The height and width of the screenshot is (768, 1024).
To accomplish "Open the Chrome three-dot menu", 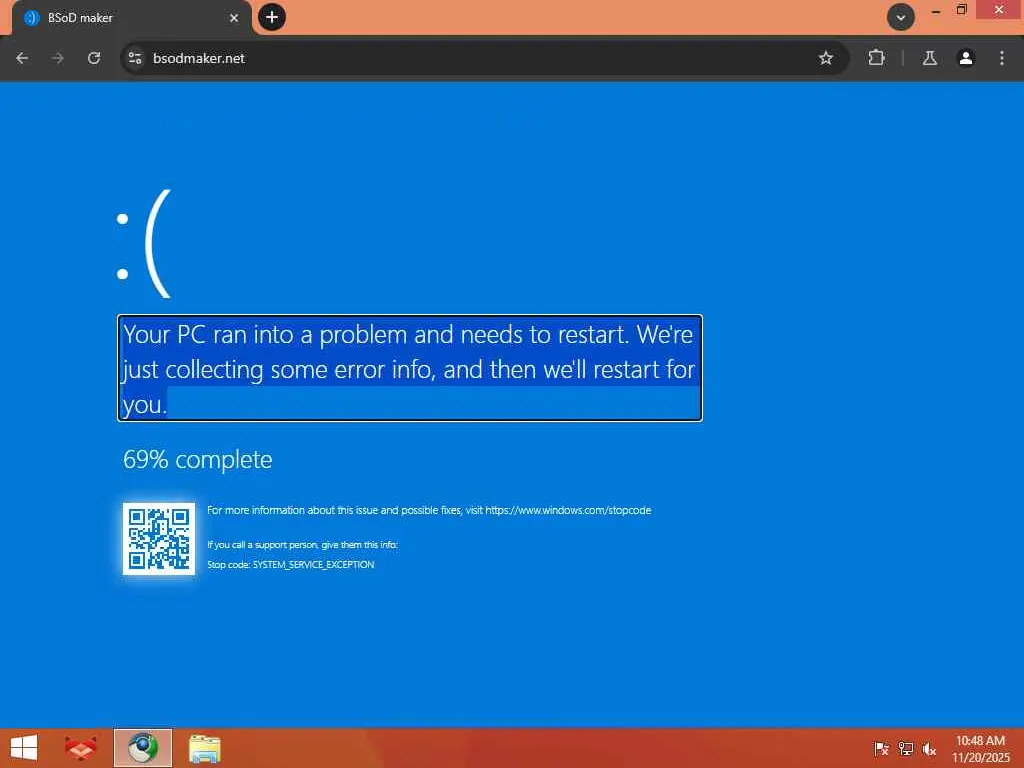I will pyautogui.click(x=1002, y=58).
